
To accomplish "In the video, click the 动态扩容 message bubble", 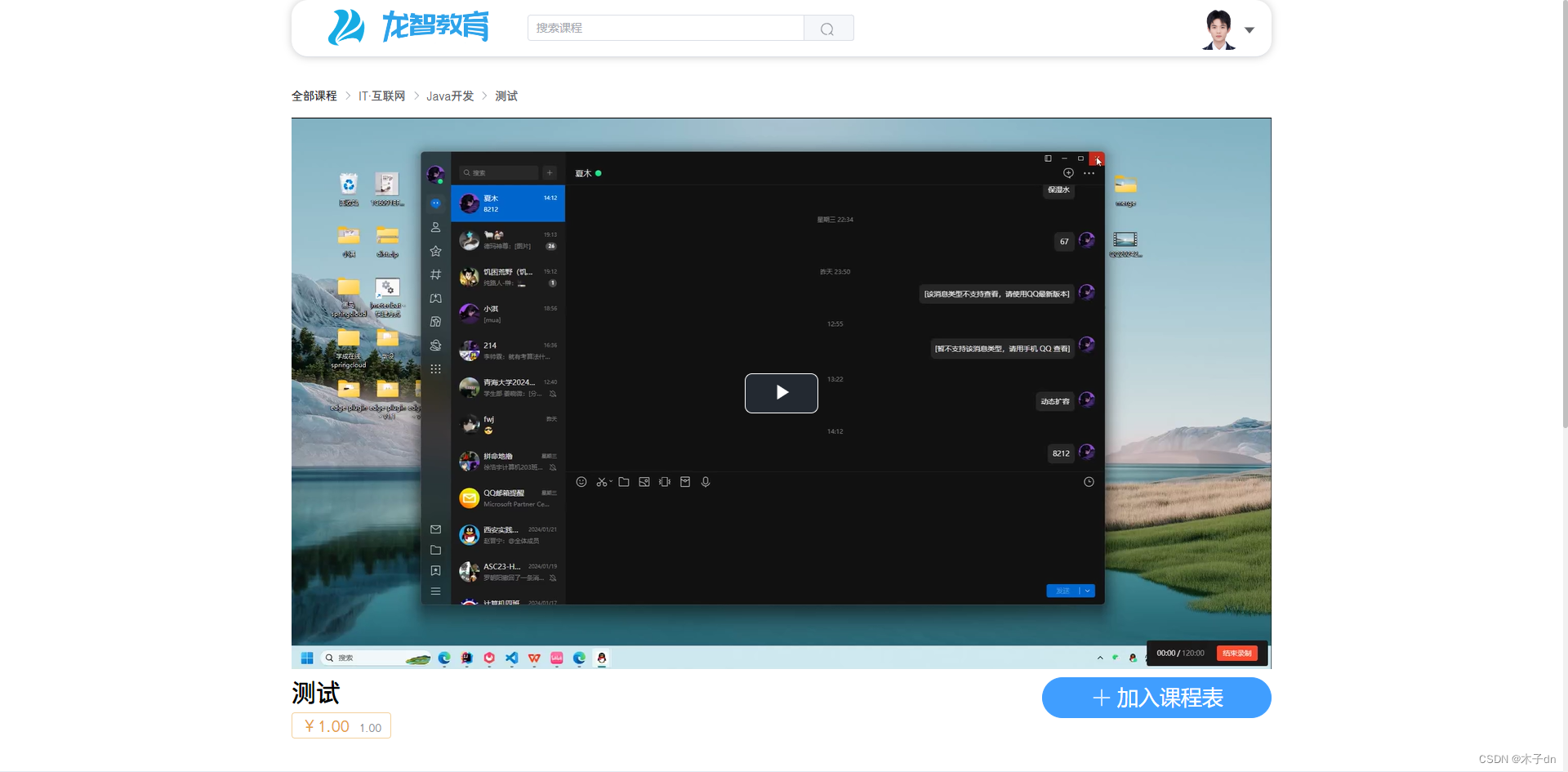I will [1055, 401].
